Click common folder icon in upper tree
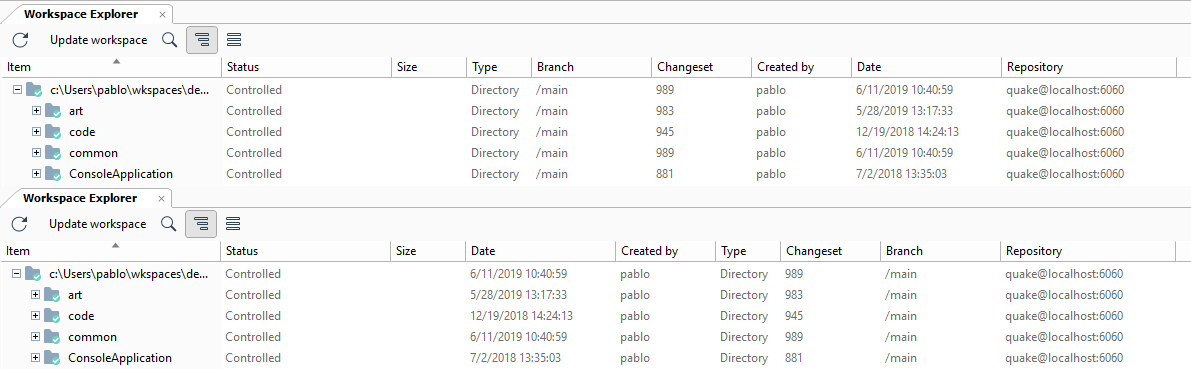Image resolution: width=1191 pixels, height=369 pixels. pyautogui.click(x=52, y=153)
